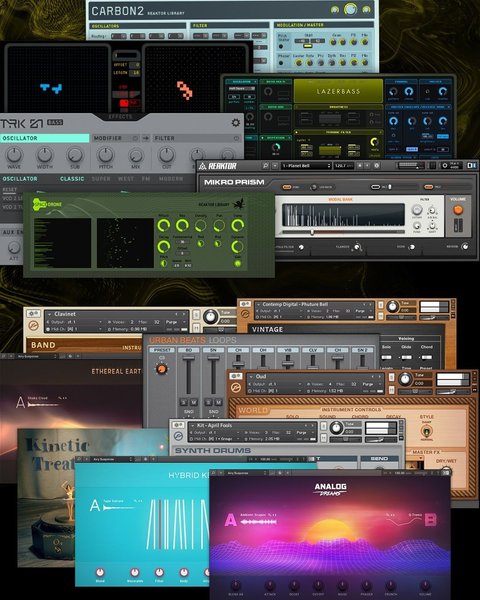Choose the MODERN oscillator mode in TRK-01
This screenshot has height=600, width=480.
click(x=171, y=179)
